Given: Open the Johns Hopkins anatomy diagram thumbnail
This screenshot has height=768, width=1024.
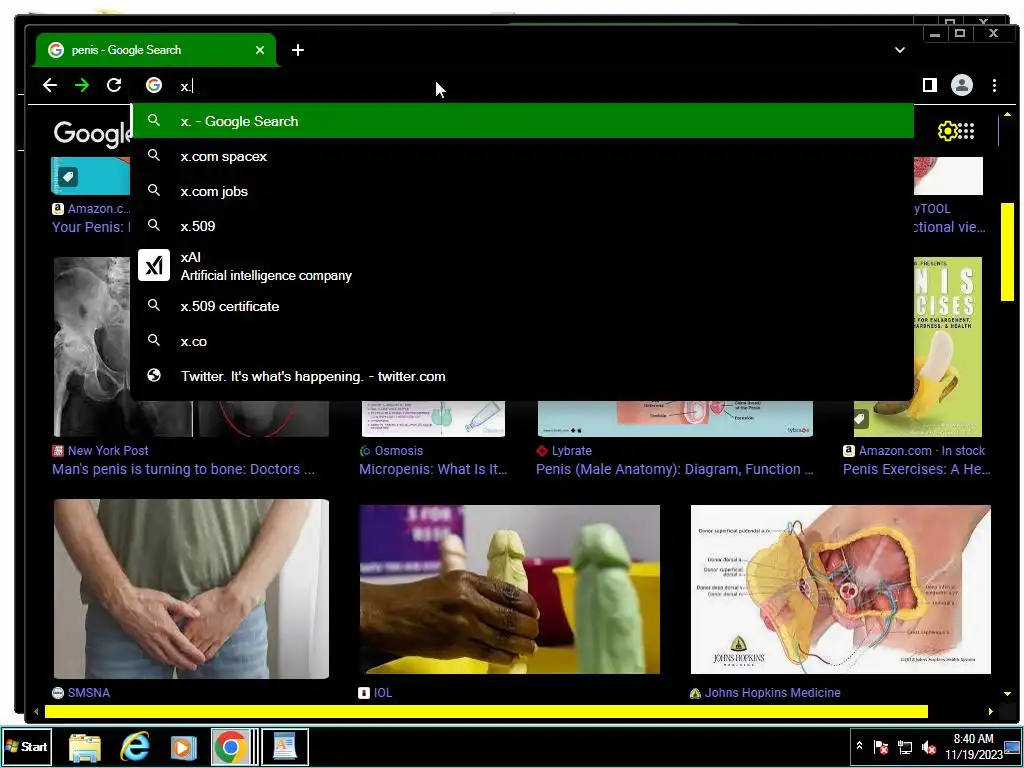Looking at the screenshot, I should (x=840, y=589).
